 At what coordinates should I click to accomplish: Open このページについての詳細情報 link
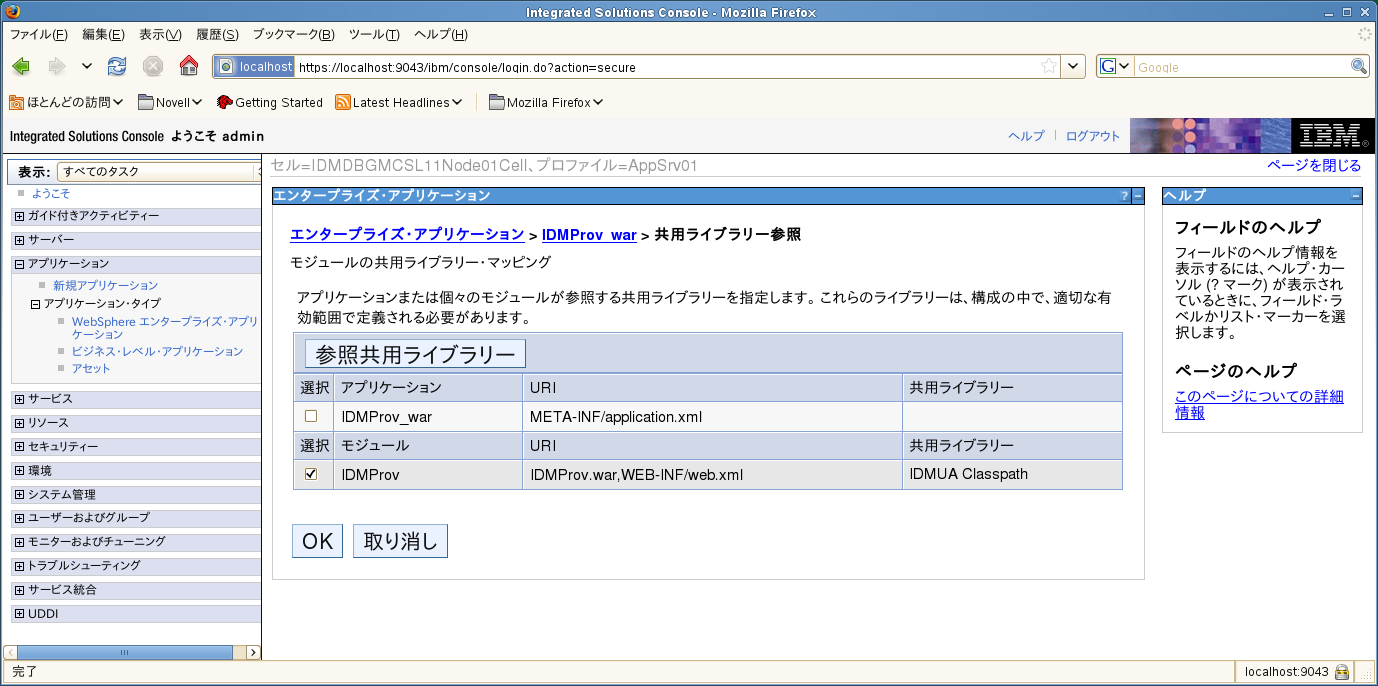(x=1259, y=405)
